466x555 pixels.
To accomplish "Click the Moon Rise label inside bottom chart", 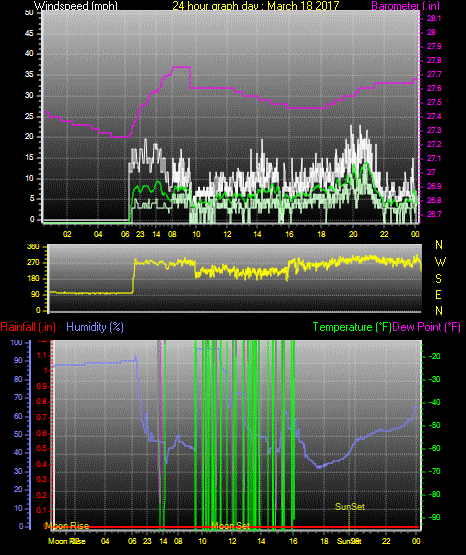I will [x=68, y=526].
